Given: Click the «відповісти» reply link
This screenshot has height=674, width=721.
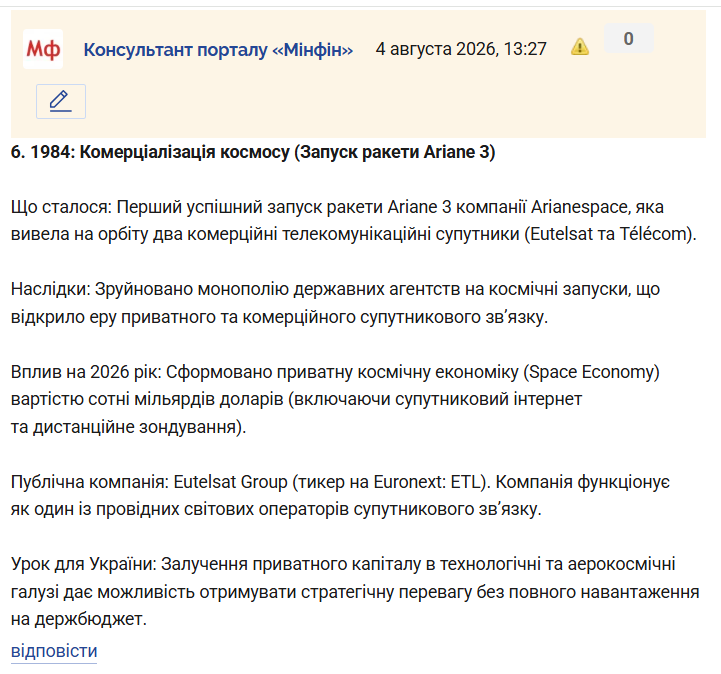Looking at the screenshot, I should 54,651.
